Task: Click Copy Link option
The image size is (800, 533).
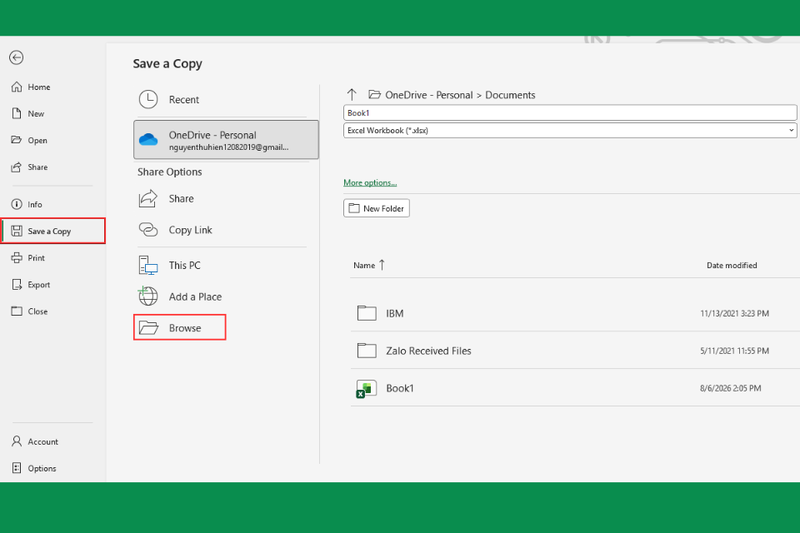Action: pyautogui.click(x=220, y=230)
